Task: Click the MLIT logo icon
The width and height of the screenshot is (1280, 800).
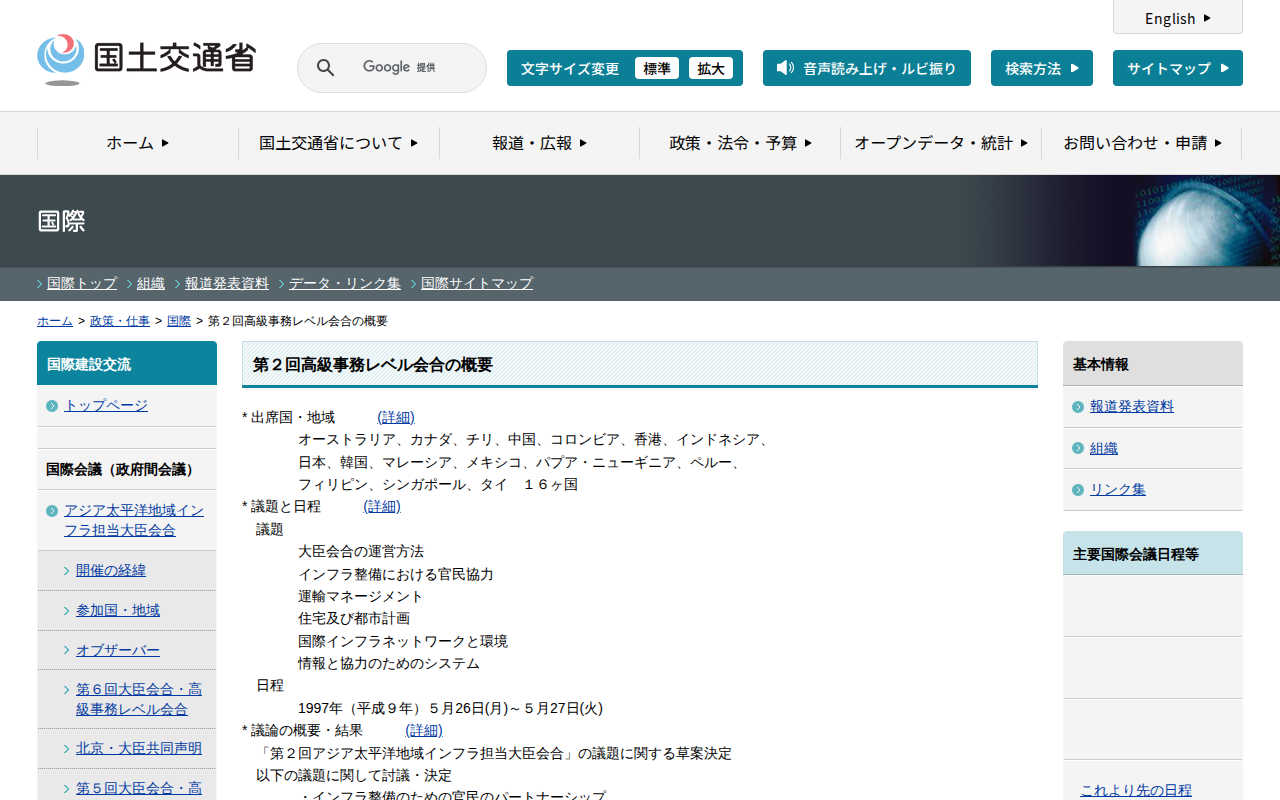Action: 61,59
